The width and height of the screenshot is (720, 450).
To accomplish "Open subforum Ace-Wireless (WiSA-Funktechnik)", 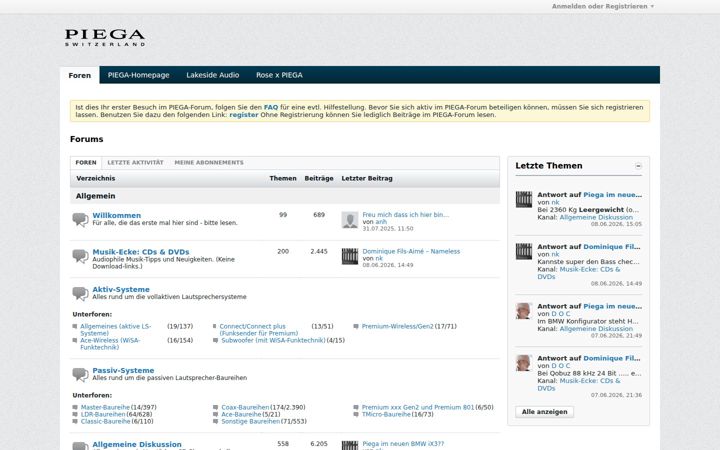I will pos(110,343).
